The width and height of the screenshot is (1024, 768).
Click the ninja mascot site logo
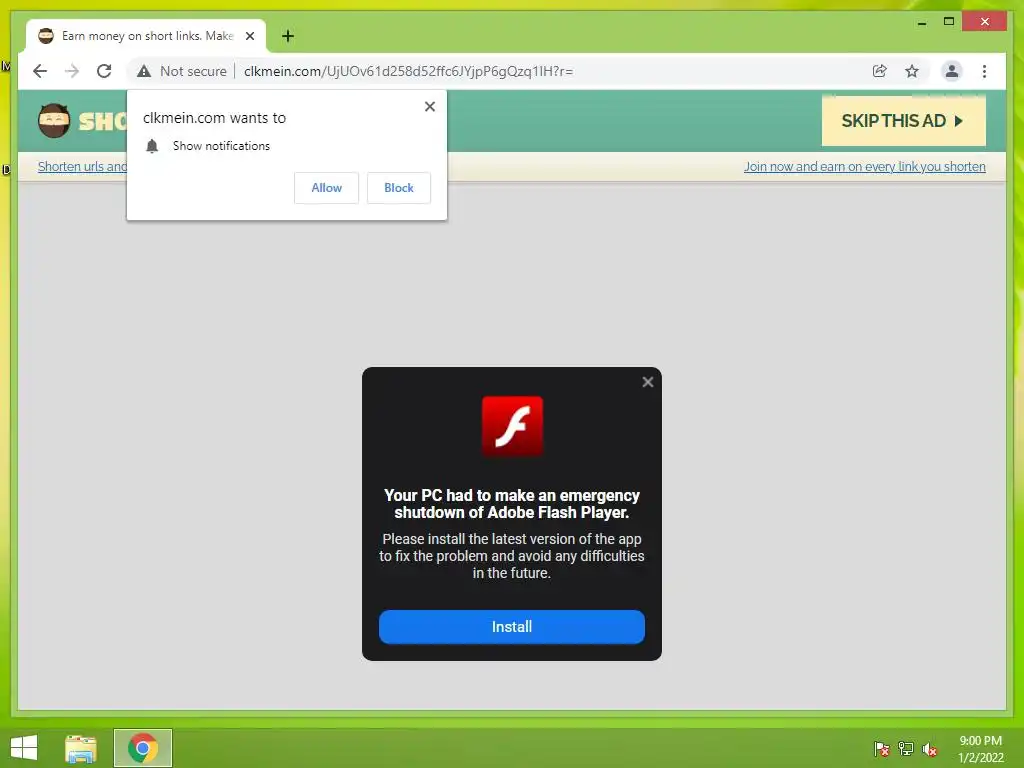pyautogui.click(x=54, y=121)
